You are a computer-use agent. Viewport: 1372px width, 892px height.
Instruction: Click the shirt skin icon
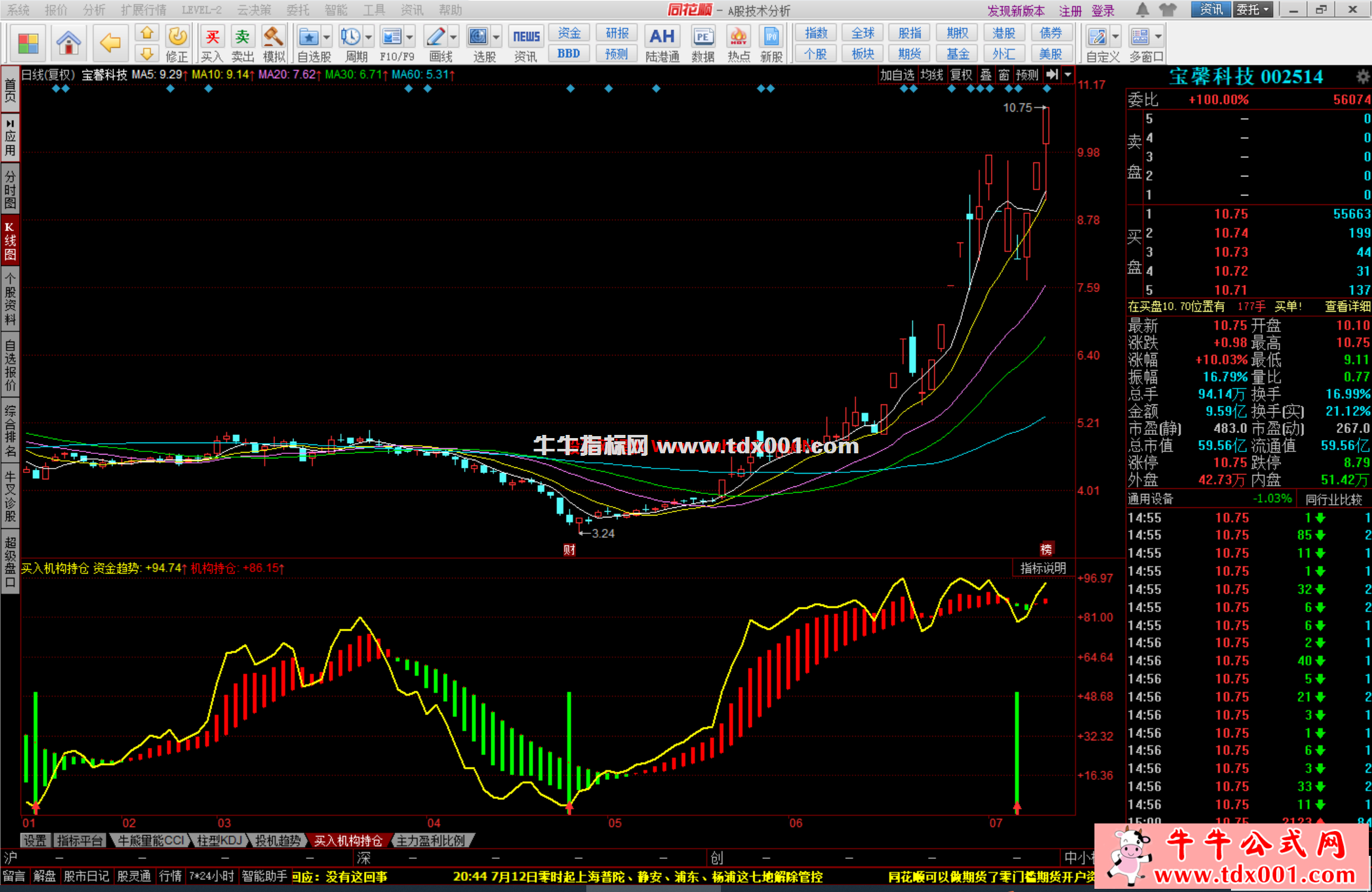(x=1167, y=10)
